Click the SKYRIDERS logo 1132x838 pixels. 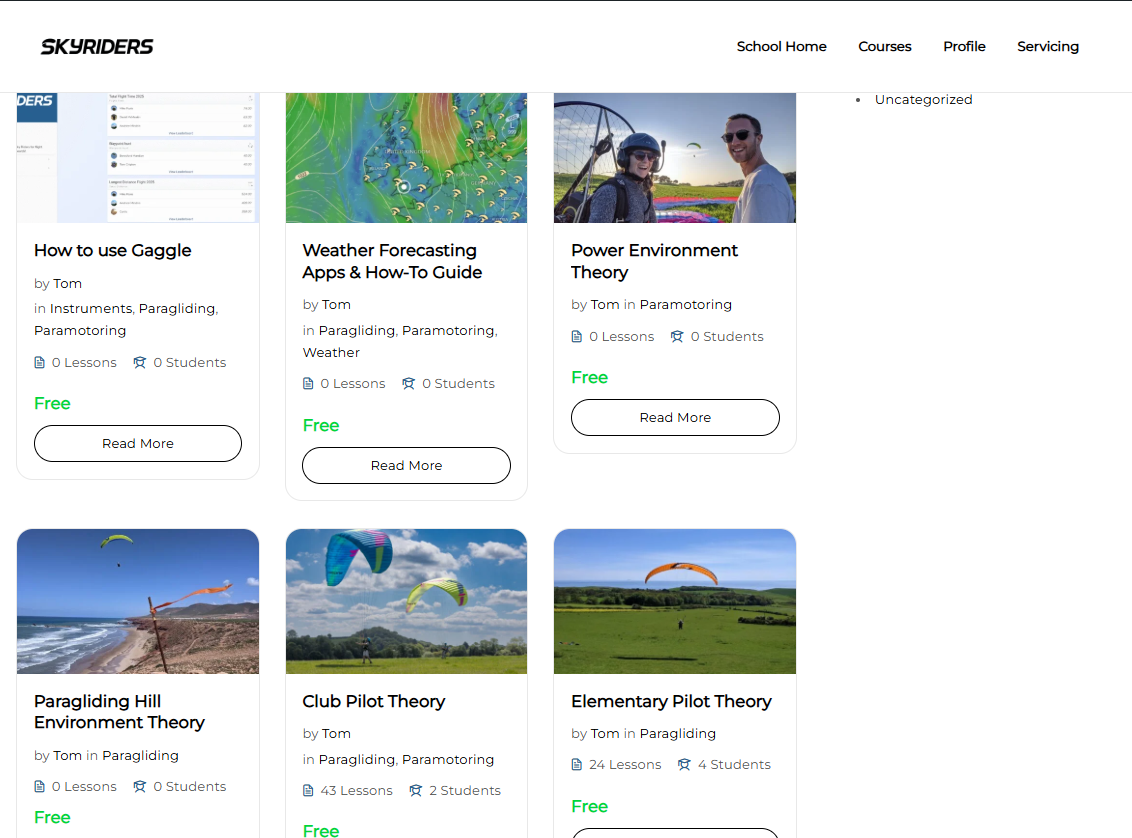pos(97,47)
